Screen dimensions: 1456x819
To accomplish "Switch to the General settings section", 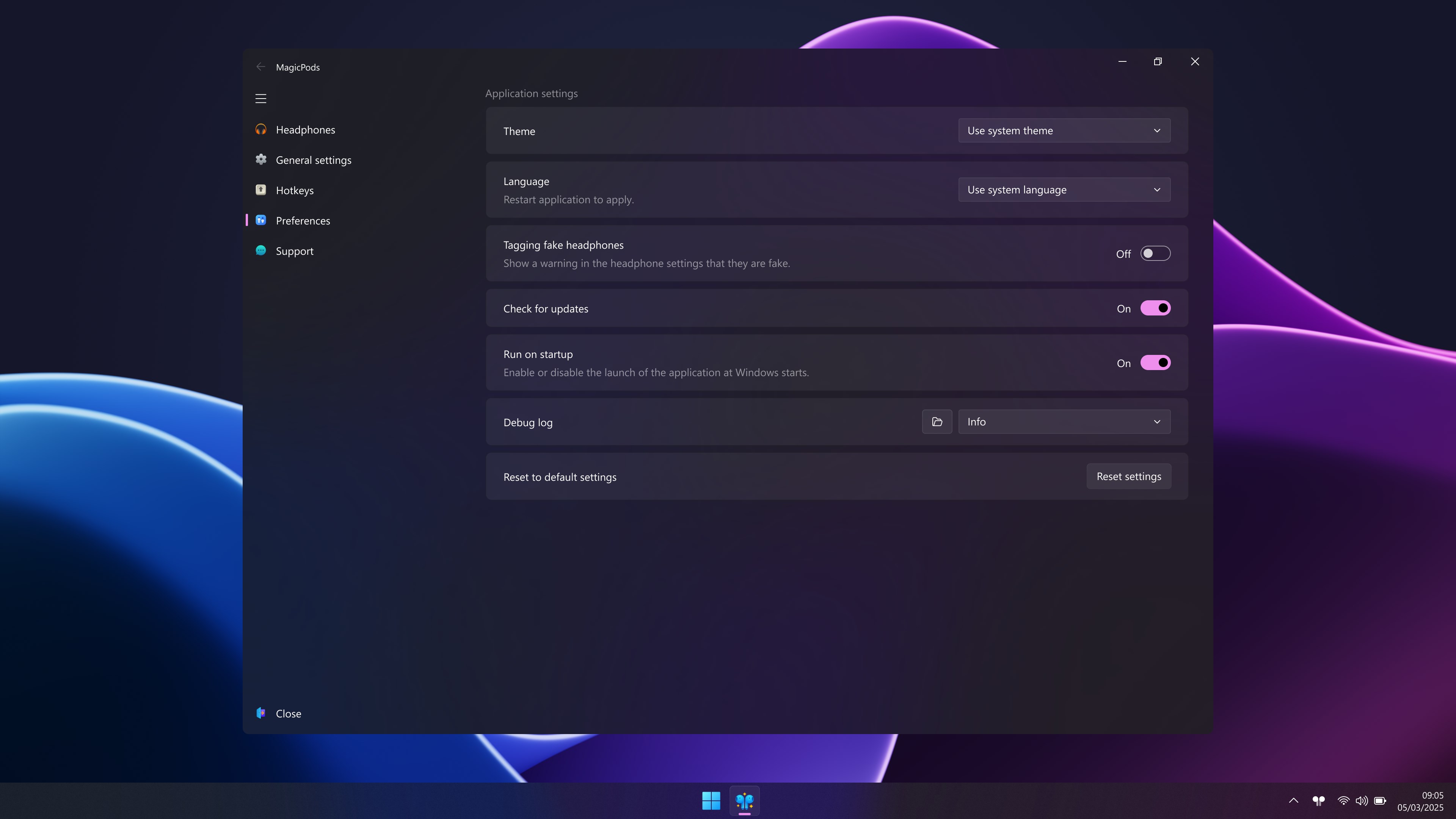I will coord(313,159).
